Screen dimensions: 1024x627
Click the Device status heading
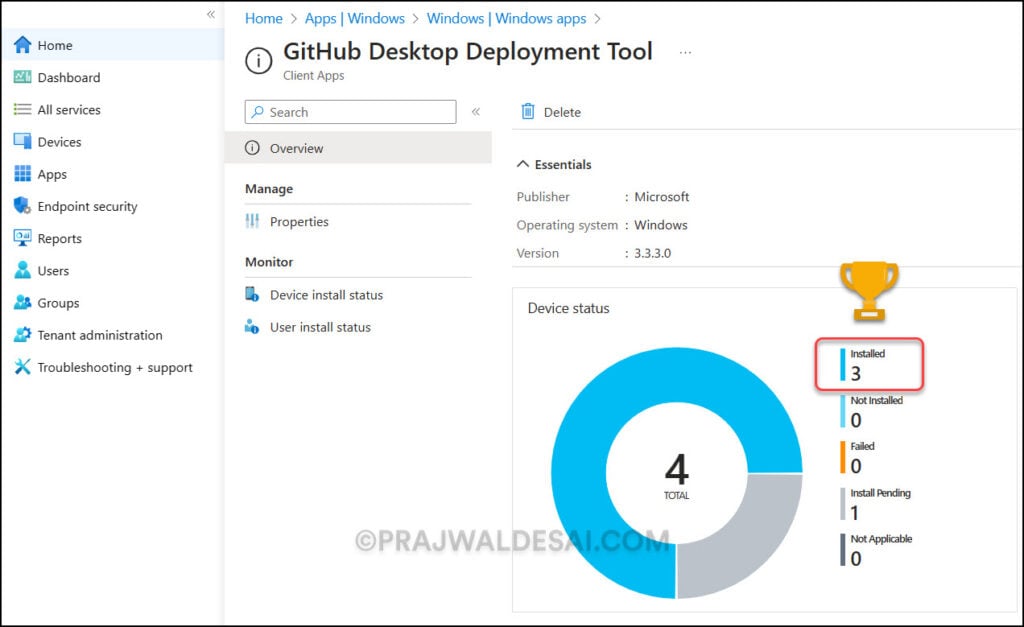click(x=568, y=308)
